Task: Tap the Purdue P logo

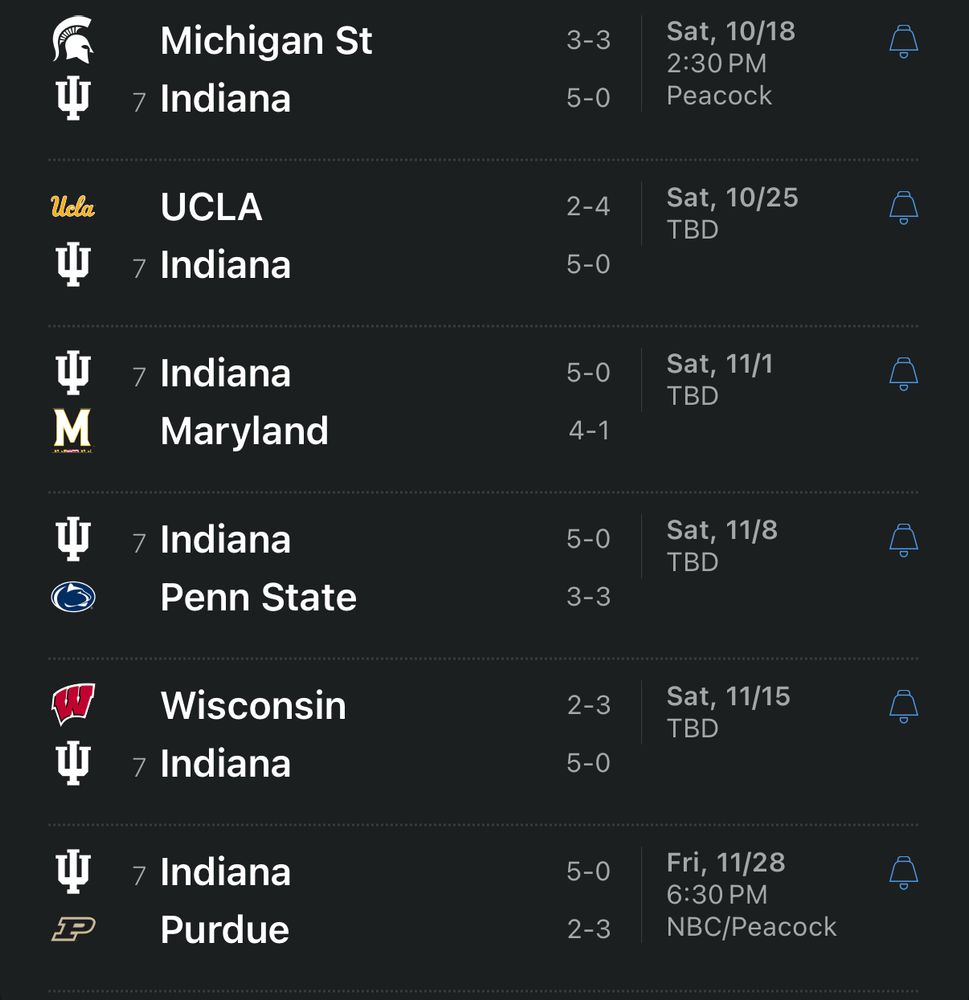Action: pyautogui.click(x=72, y=929)
